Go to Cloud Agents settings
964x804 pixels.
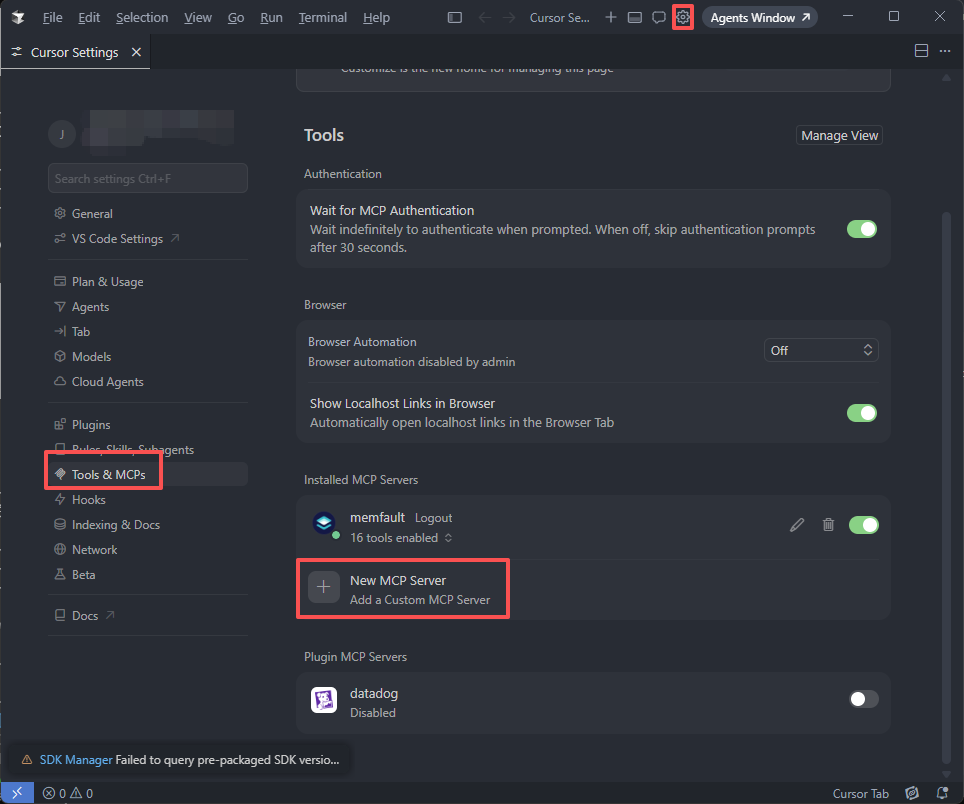(148, 382)
